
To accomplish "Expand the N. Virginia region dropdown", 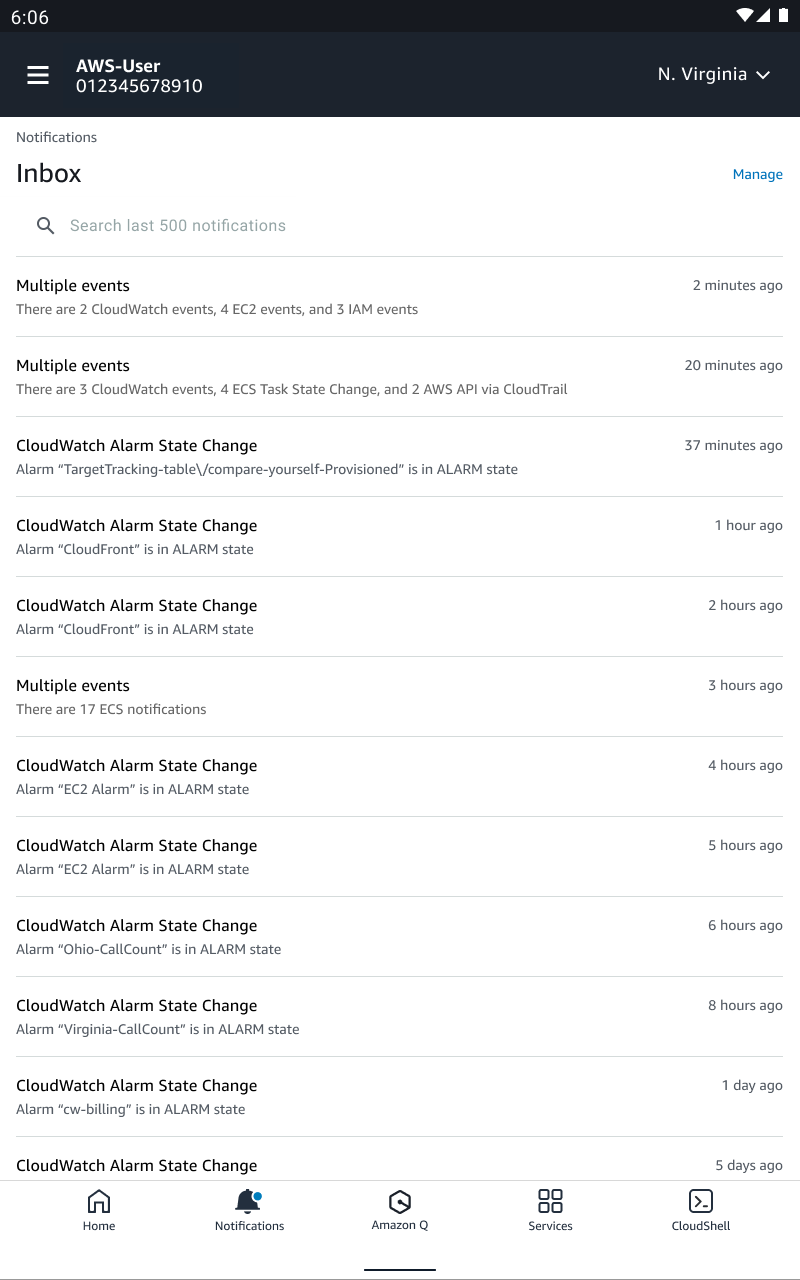I will (713, 75).
